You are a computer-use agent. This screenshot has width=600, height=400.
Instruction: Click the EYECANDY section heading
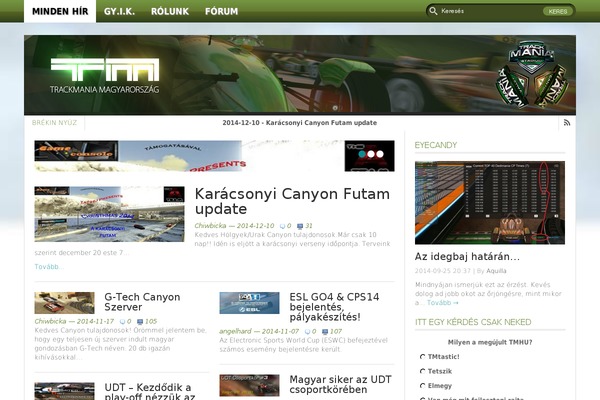pos(435,145)
